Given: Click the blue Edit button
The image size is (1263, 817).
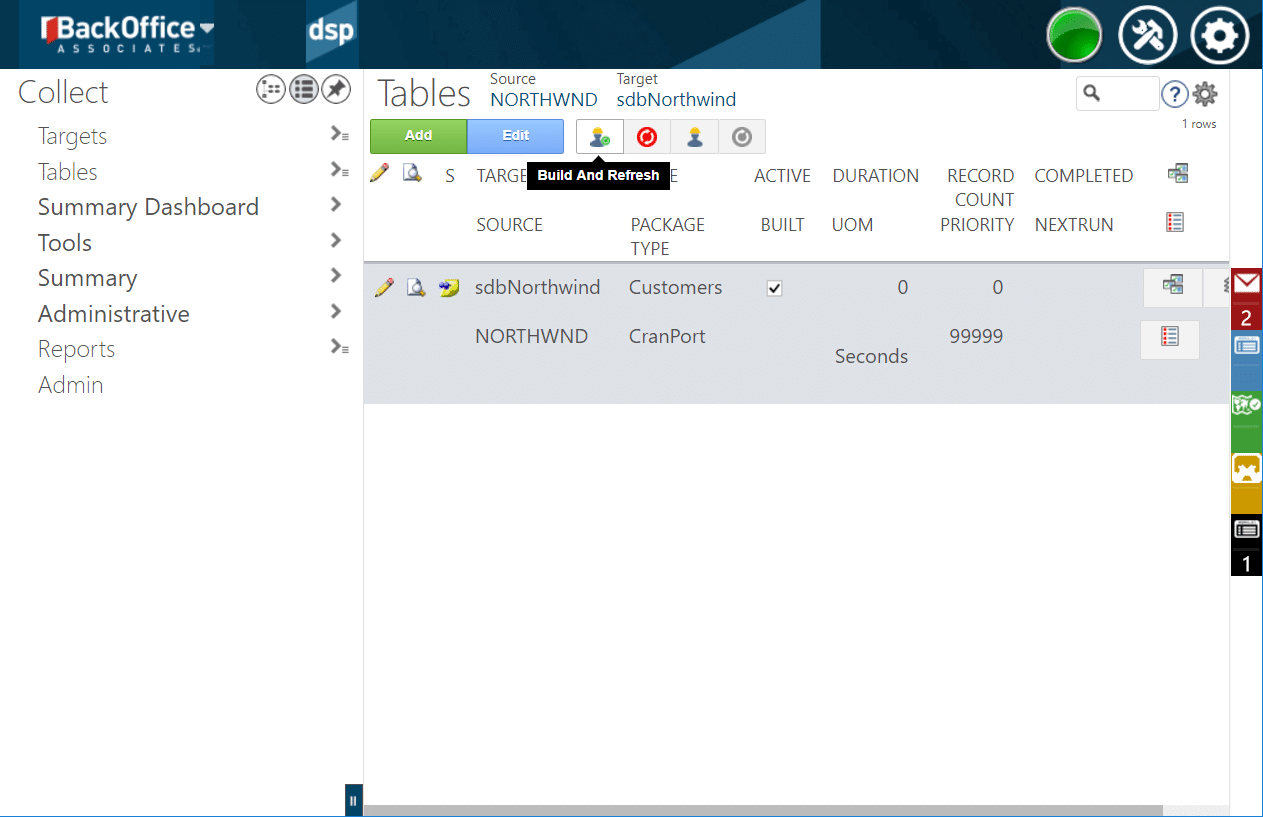Looking at the screenshot, I should (x=515, y=136).
